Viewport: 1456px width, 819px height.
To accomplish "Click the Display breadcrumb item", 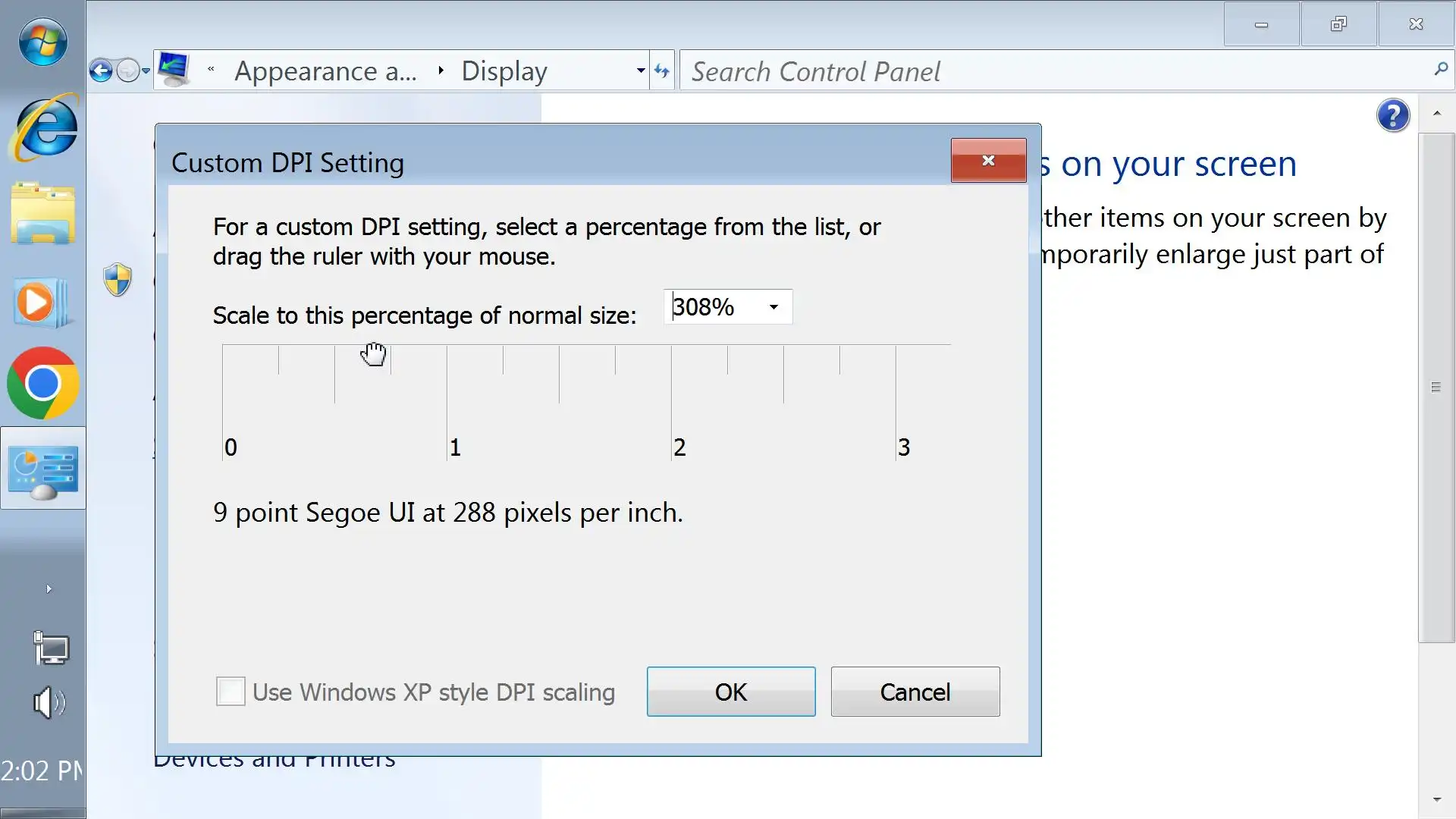I will click(x=504, y=71).
